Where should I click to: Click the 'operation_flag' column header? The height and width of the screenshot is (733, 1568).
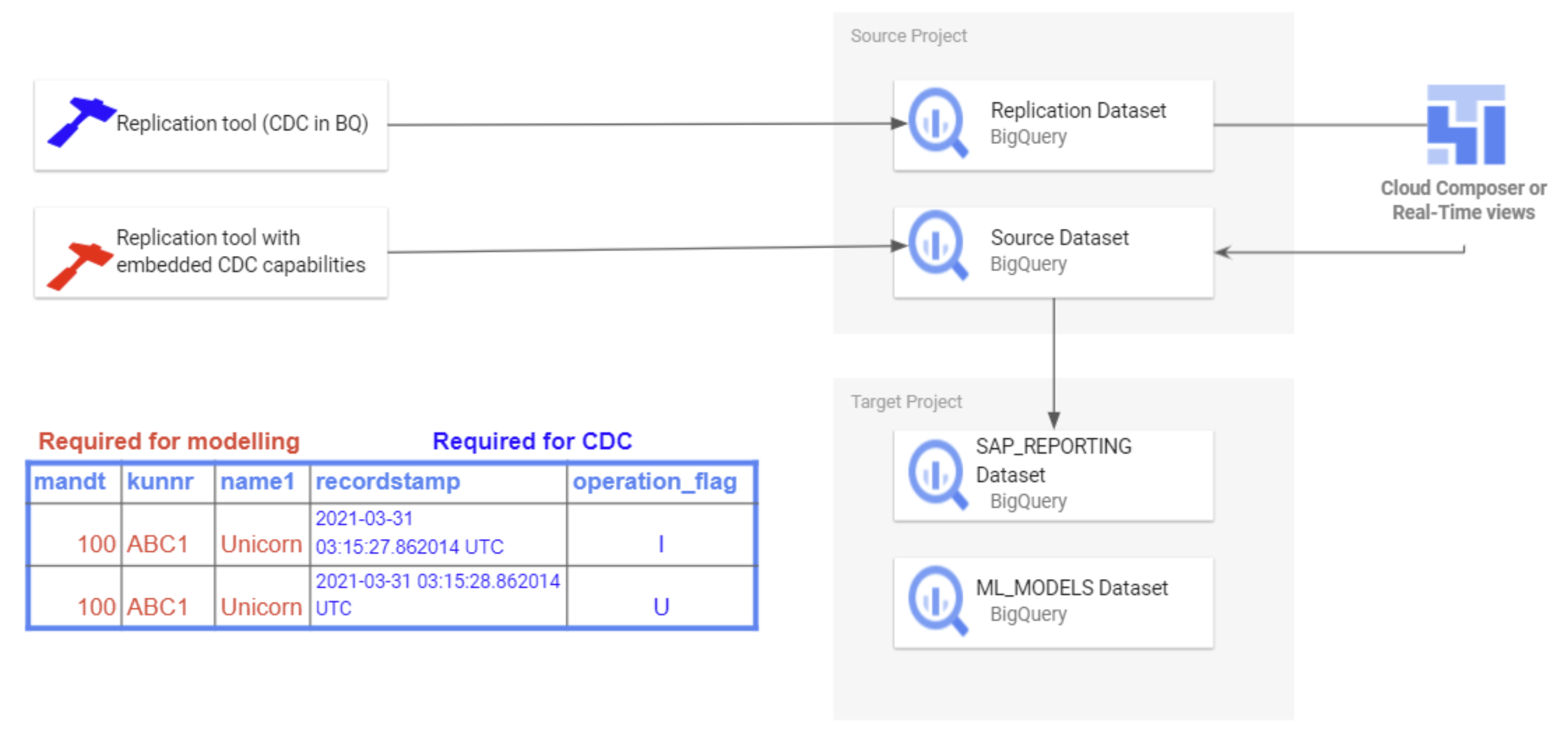pos(654,481)
